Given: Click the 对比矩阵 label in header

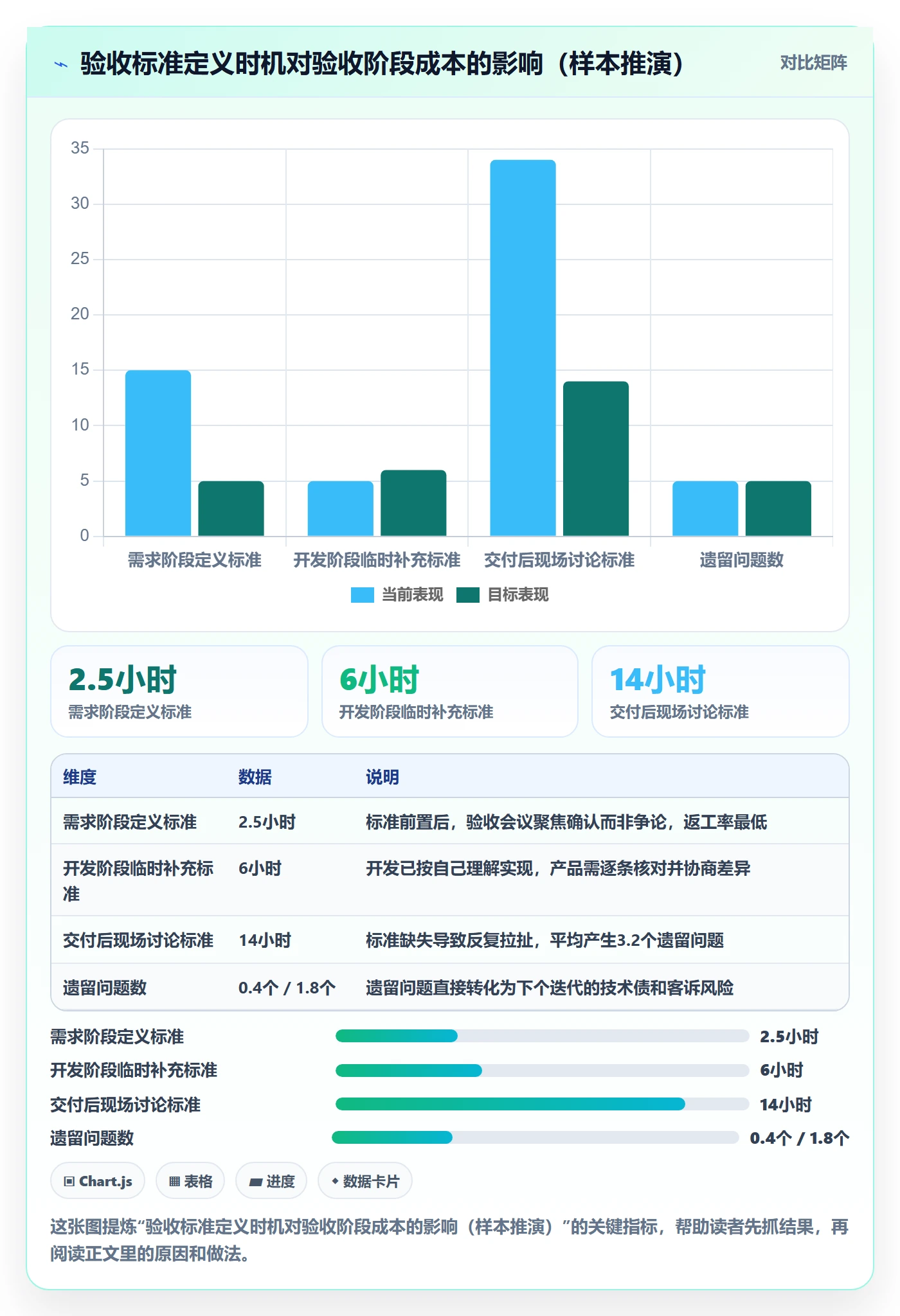Looking at the screenshot, I should 813,63.
